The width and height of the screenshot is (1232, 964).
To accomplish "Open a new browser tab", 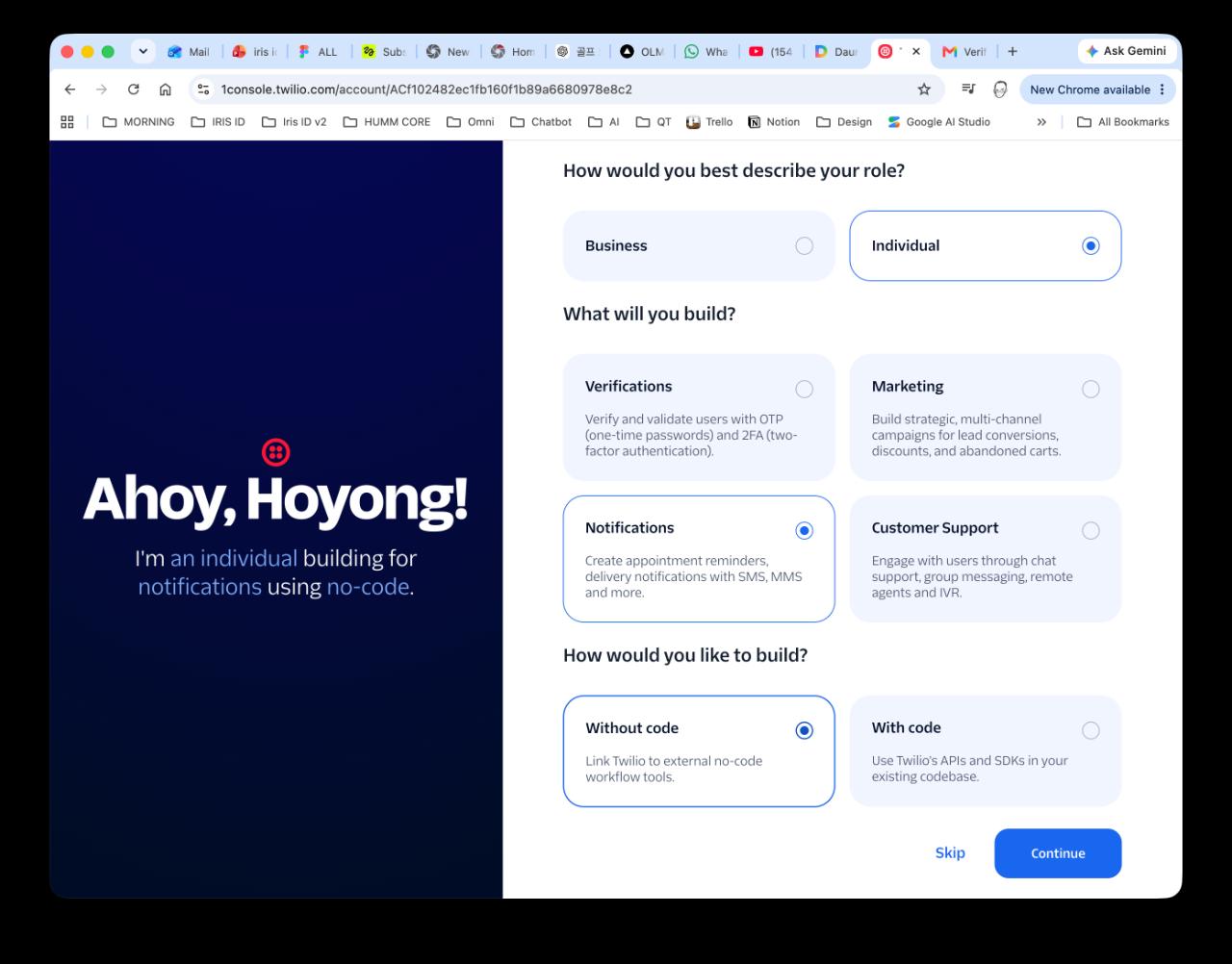I will tap(1013, 52).
